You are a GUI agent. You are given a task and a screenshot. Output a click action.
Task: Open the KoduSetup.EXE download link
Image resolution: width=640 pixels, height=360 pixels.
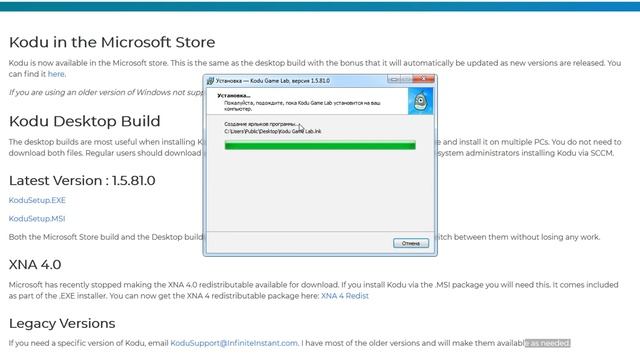click(x=37, y=200)
